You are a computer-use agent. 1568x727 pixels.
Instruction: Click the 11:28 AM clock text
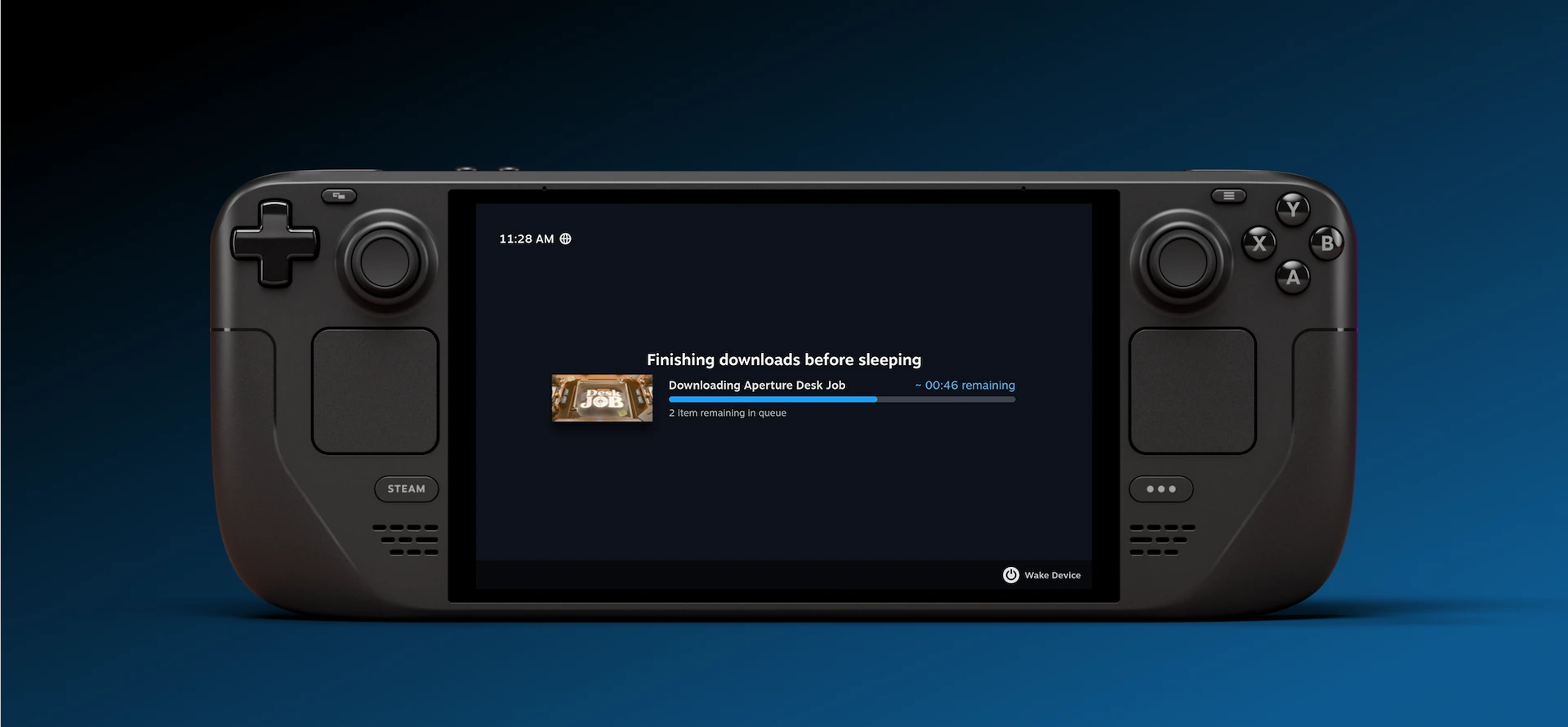coord(527,239)
